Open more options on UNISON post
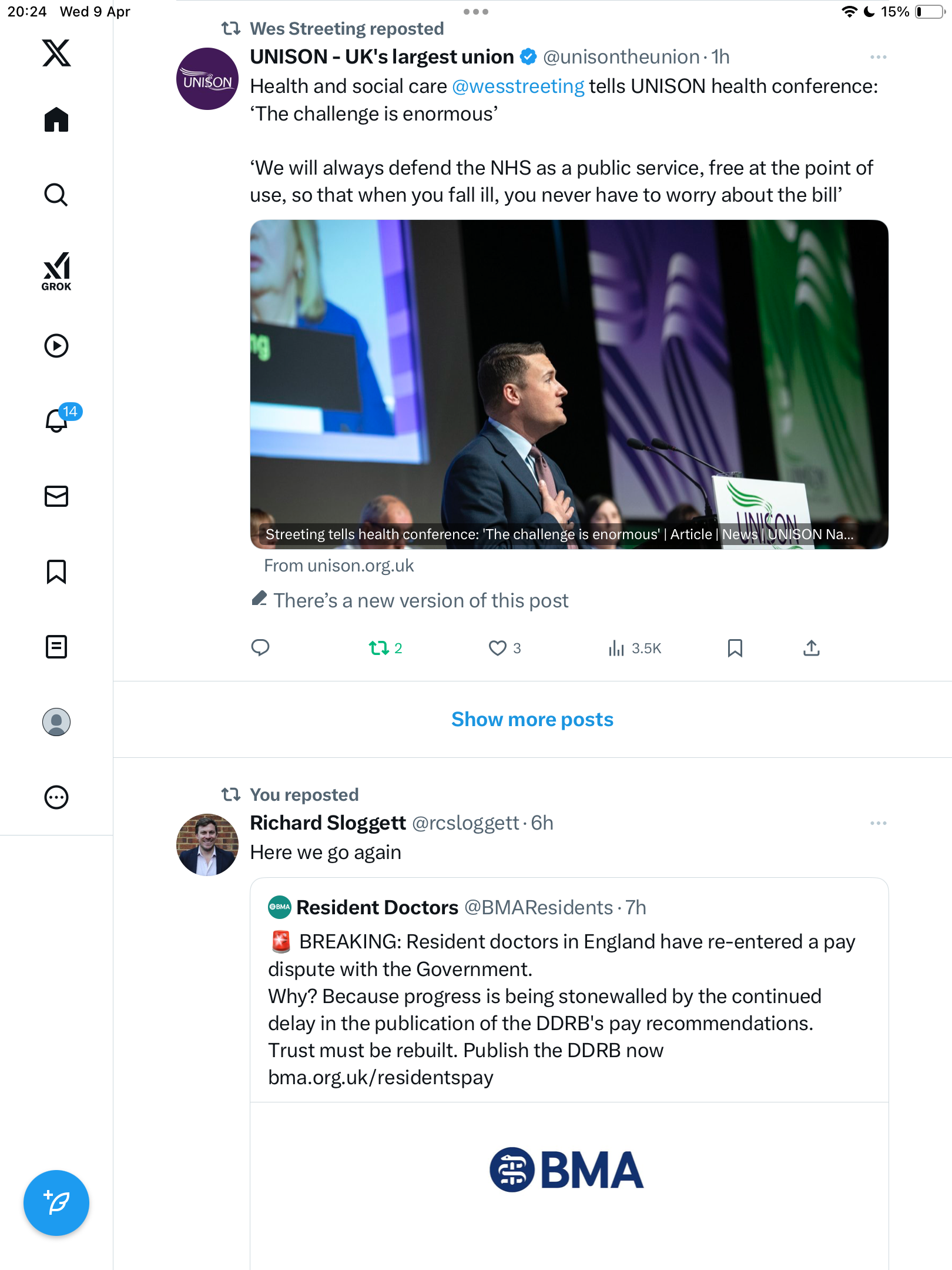Screen dimensions: 952x1270 878,57
